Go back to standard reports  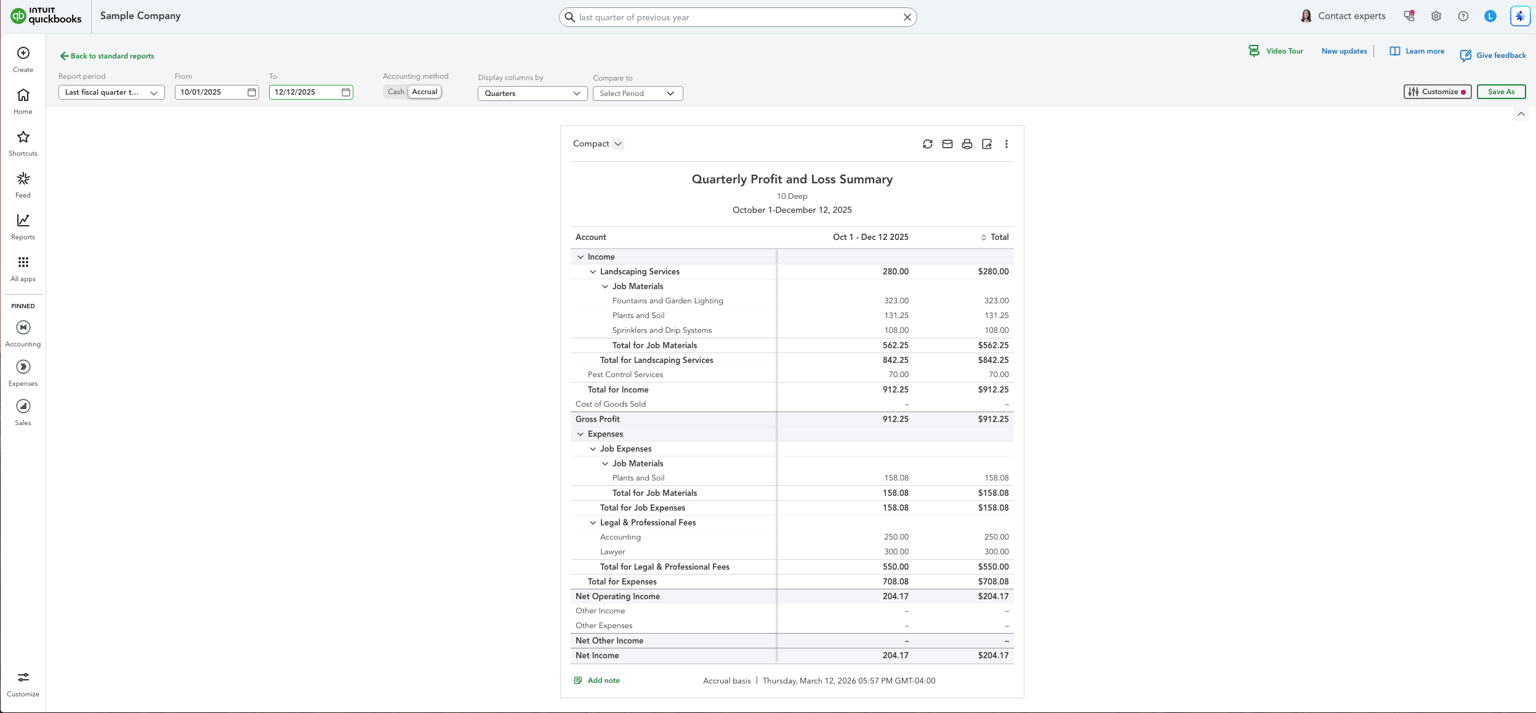pyautogui.click(x=107, y=56)
